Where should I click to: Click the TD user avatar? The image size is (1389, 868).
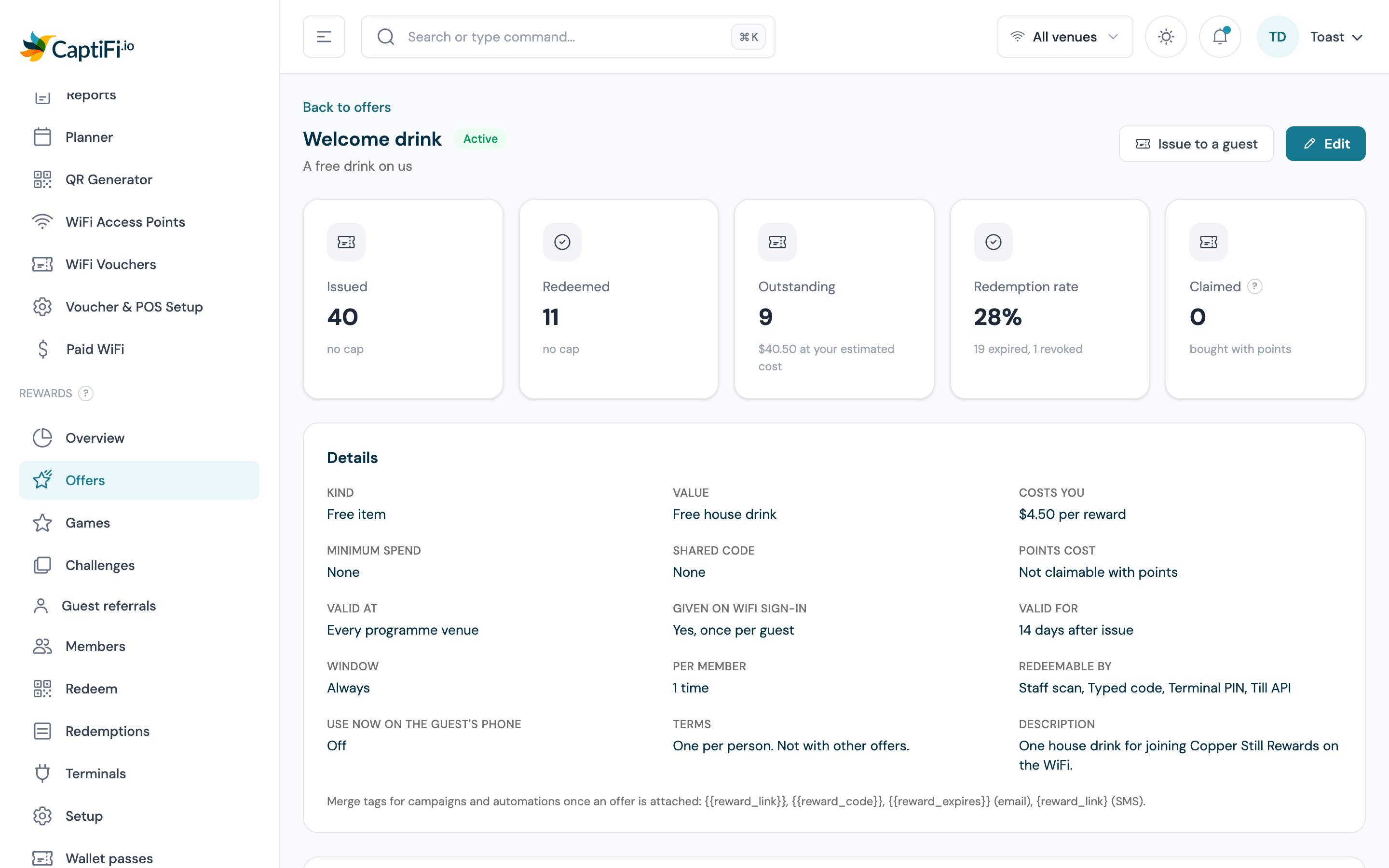tap(1277, 37)
